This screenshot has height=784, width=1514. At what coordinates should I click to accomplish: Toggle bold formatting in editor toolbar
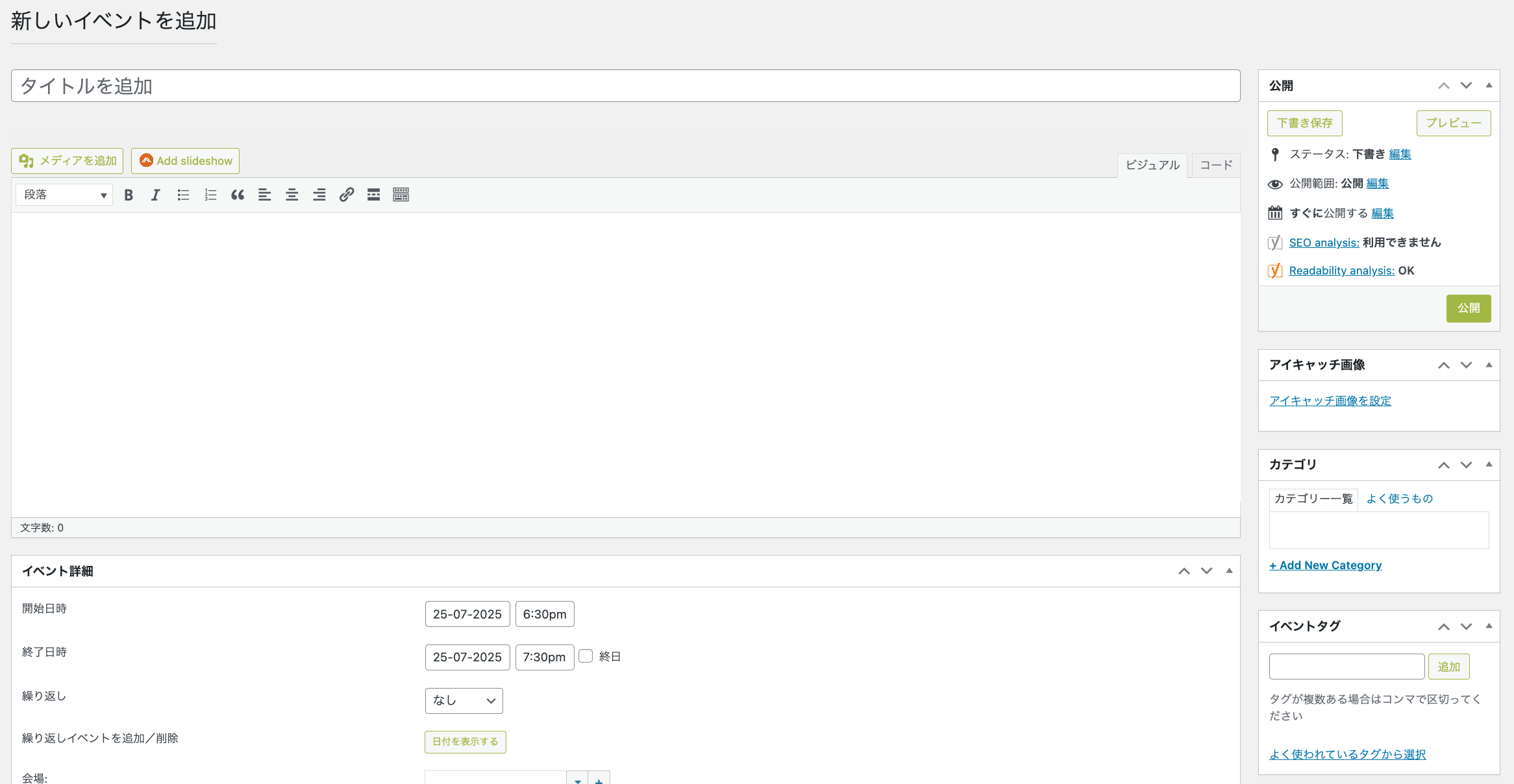point(129,195)
